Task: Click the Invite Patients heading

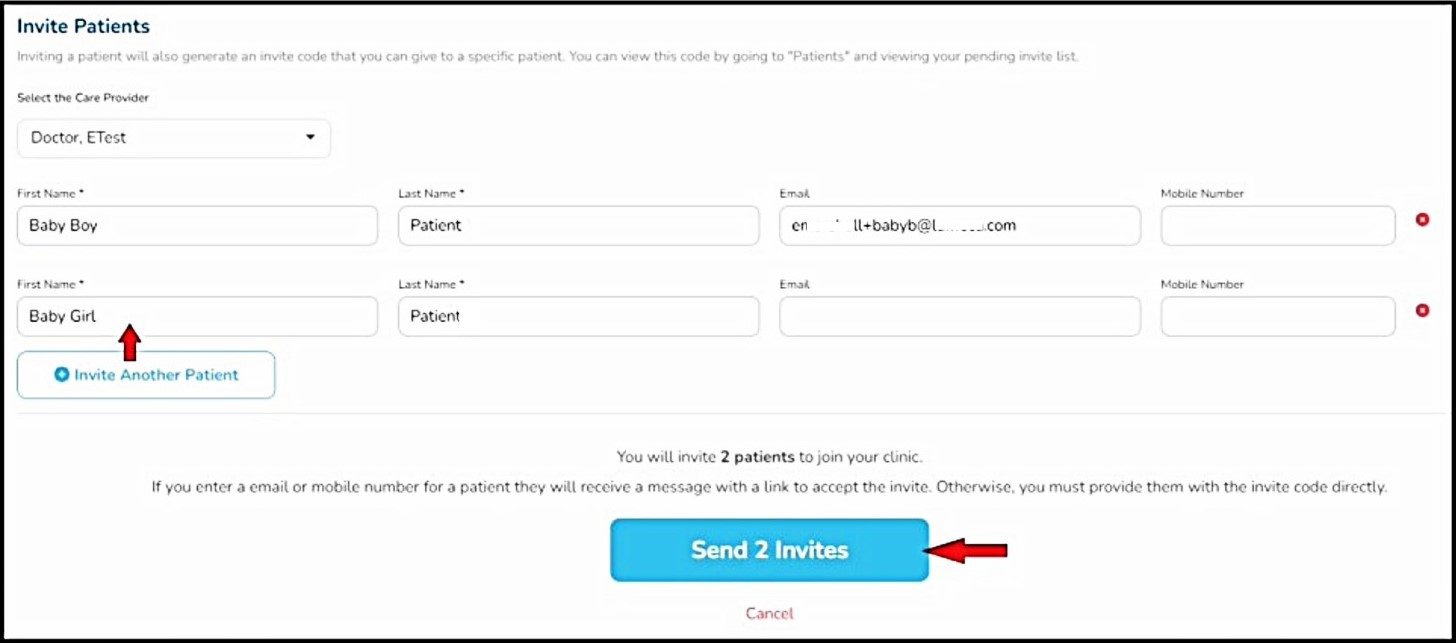Action: 83,26
